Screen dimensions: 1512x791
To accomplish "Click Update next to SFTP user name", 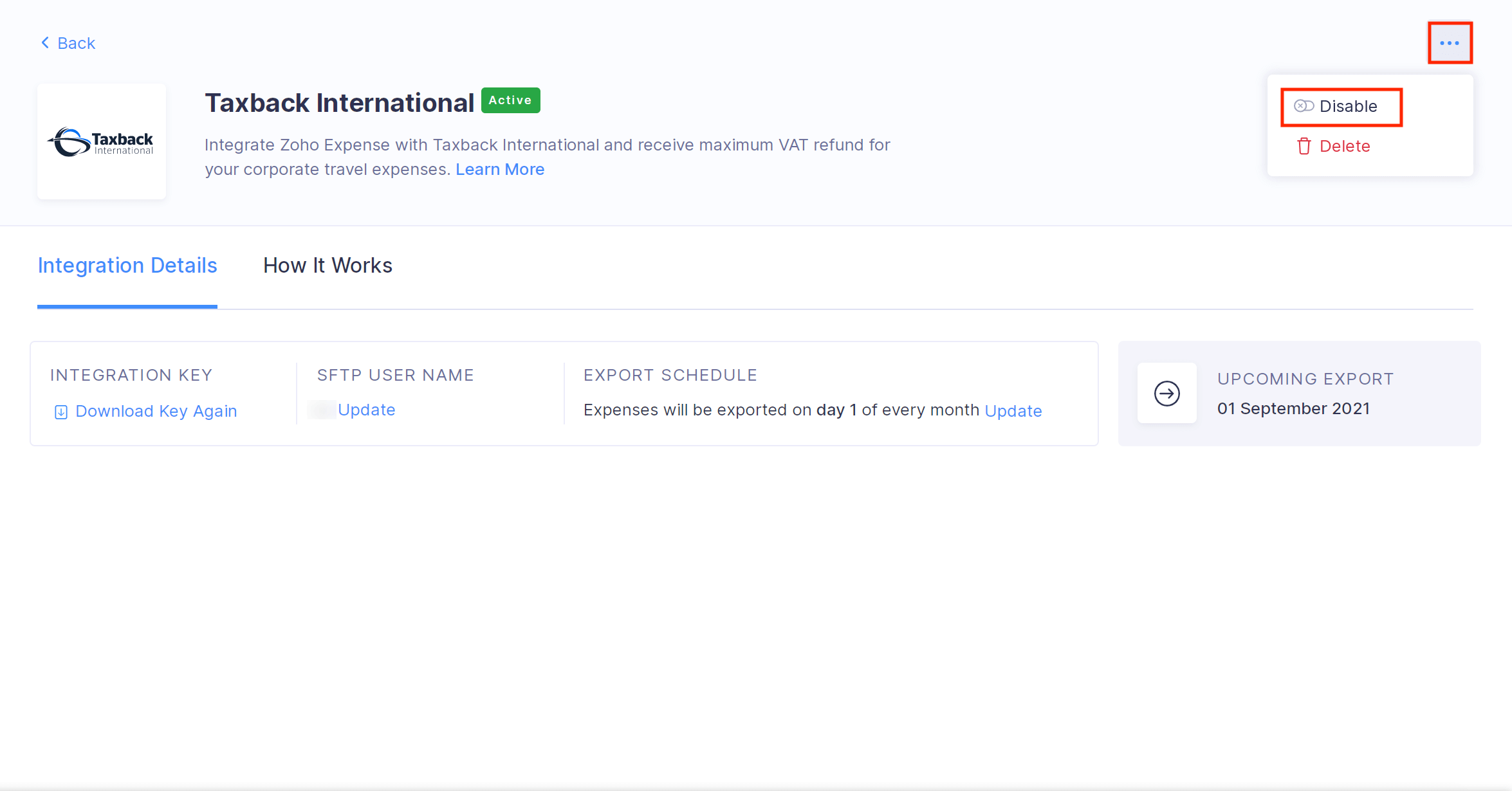I will coord(366,410).
